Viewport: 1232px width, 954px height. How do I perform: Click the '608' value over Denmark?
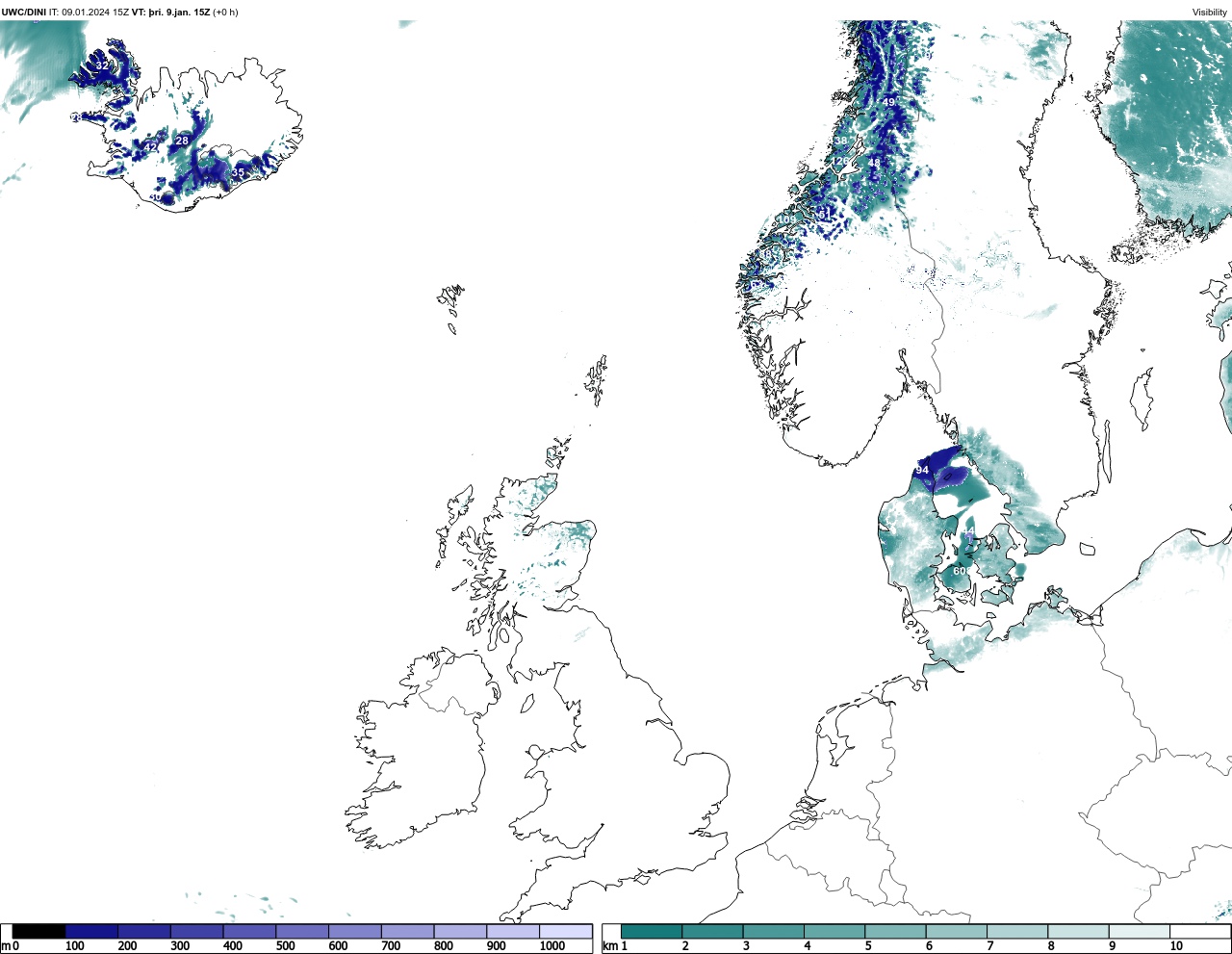[962, 571]
